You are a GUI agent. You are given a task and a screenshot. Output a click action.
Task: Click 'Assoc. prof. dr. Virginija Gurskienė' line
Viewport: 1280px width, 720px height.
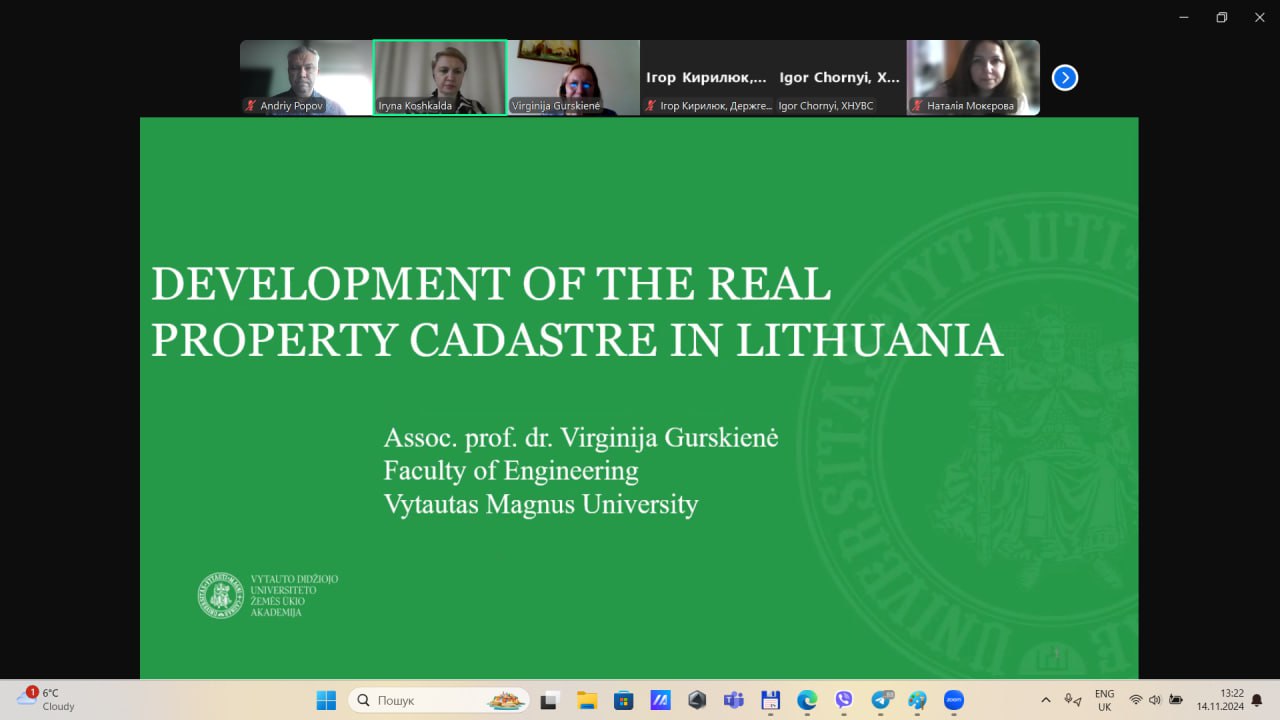pos(581,437)
